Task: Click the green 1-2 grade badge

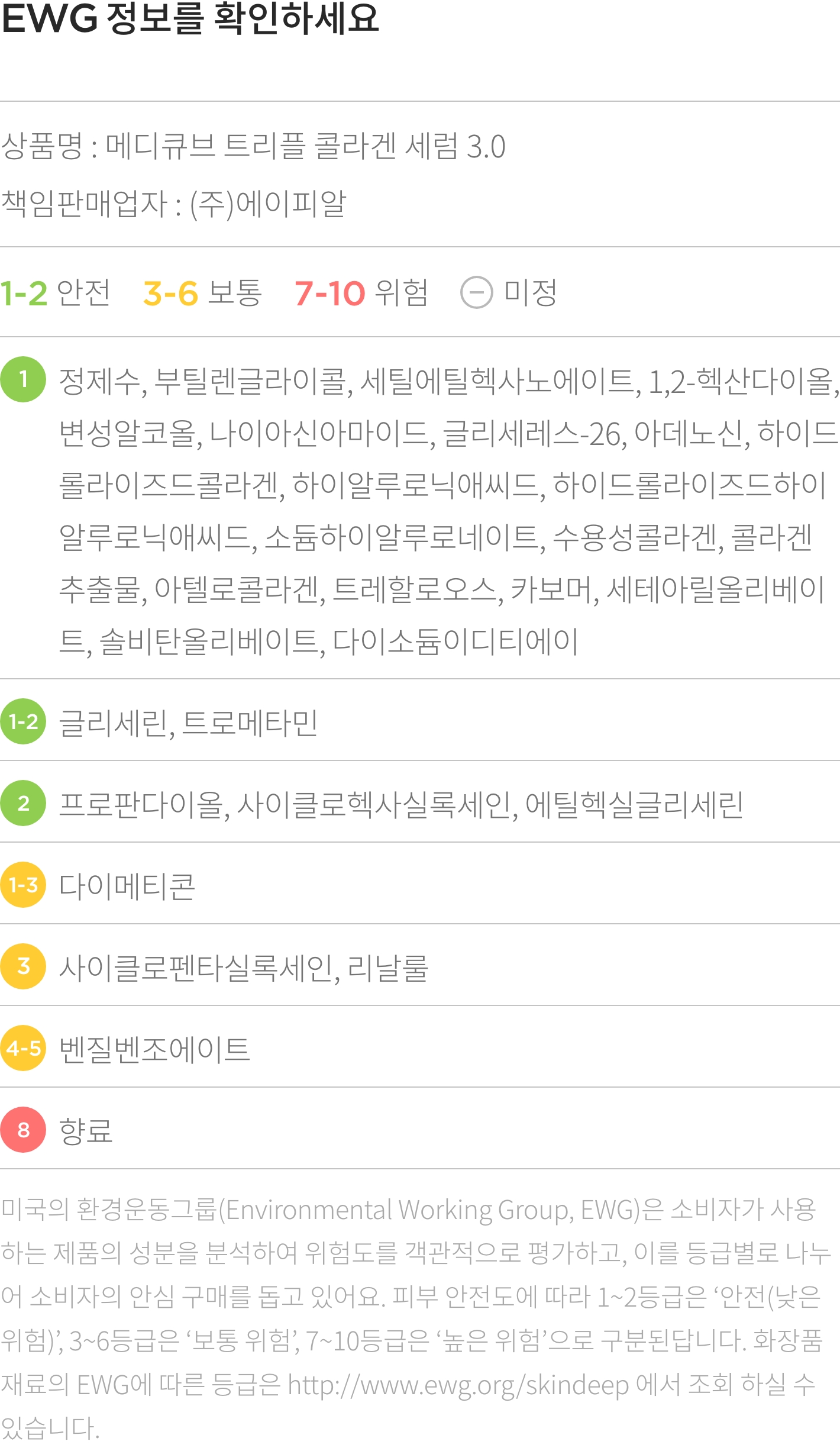Action: (x=23, y=721)
